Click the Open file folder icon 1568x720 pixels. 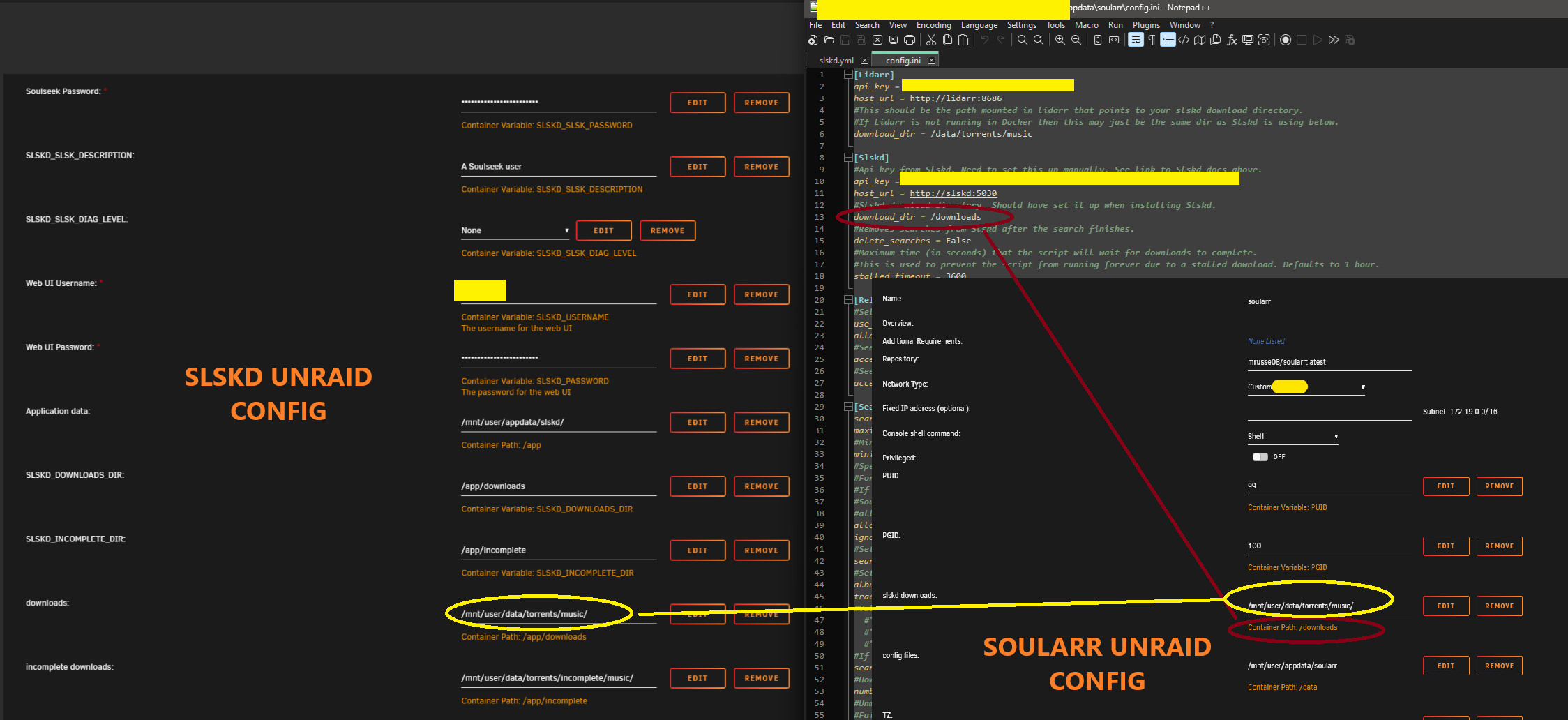pyautogui.click(x=829, y=40)
